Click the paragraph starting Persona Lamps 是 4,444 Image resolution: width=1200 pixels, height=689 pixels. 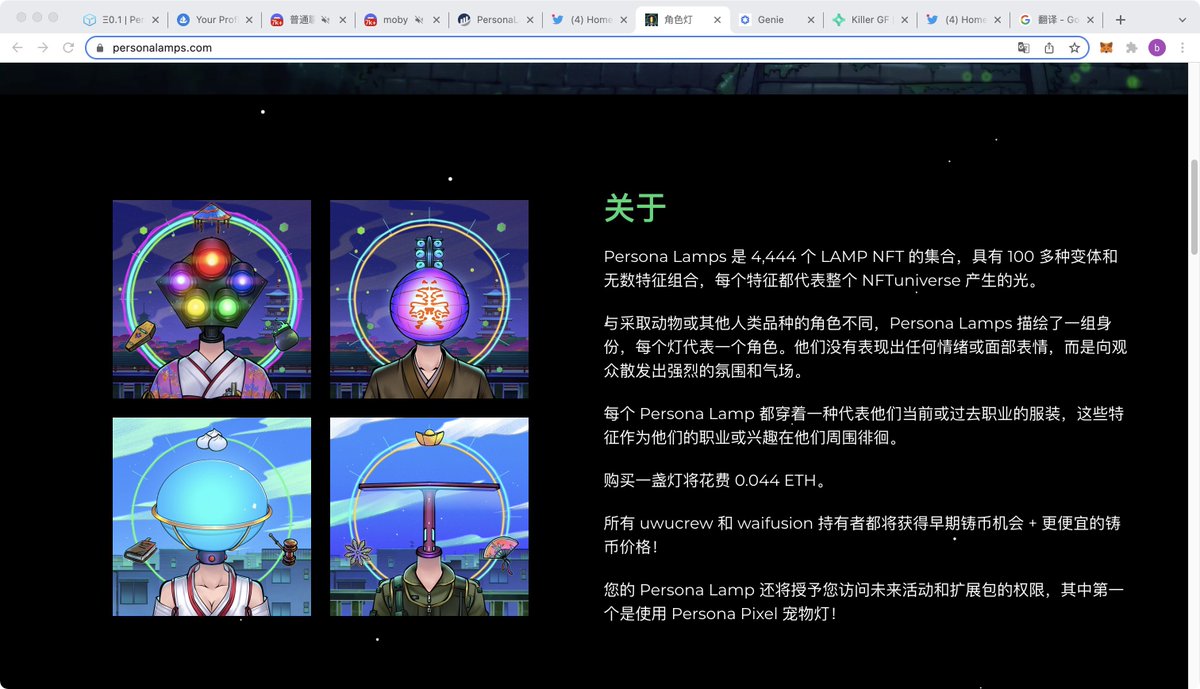[x=861, y=268]
